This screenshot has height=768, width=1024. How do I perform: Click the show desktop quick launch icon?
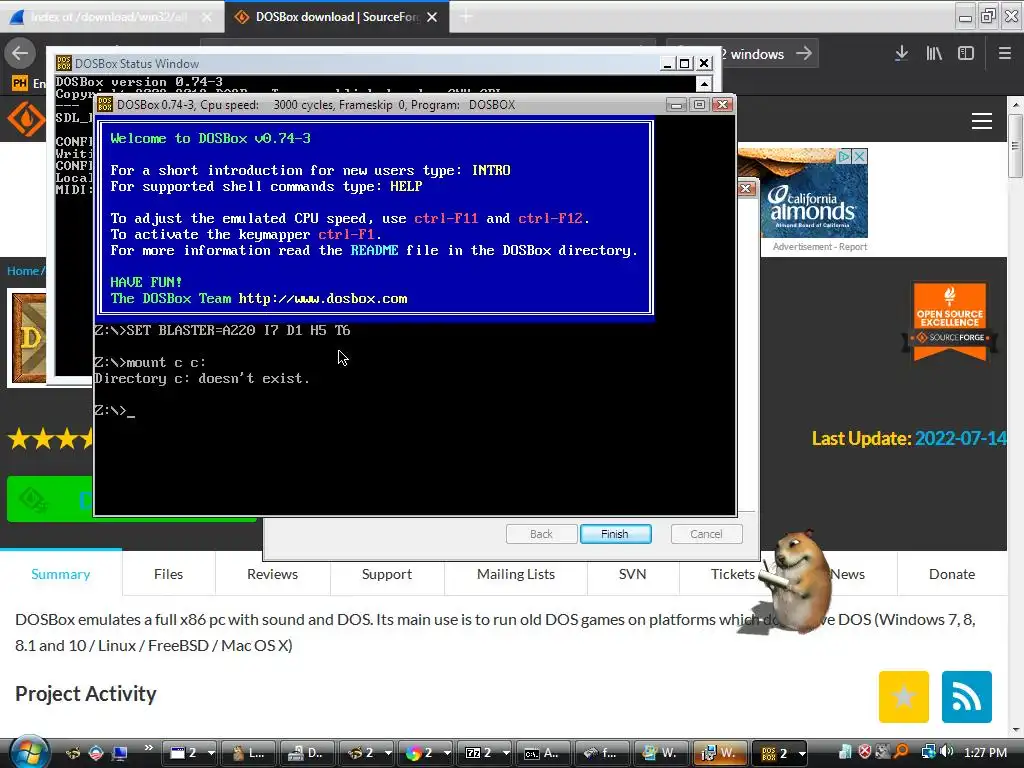[120, 753]
